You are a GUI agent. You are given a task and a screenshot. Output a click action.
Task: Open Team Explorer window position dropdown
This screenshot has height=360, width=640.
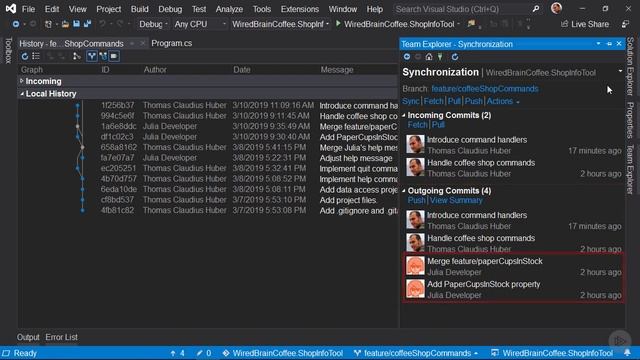coord(598,44)
